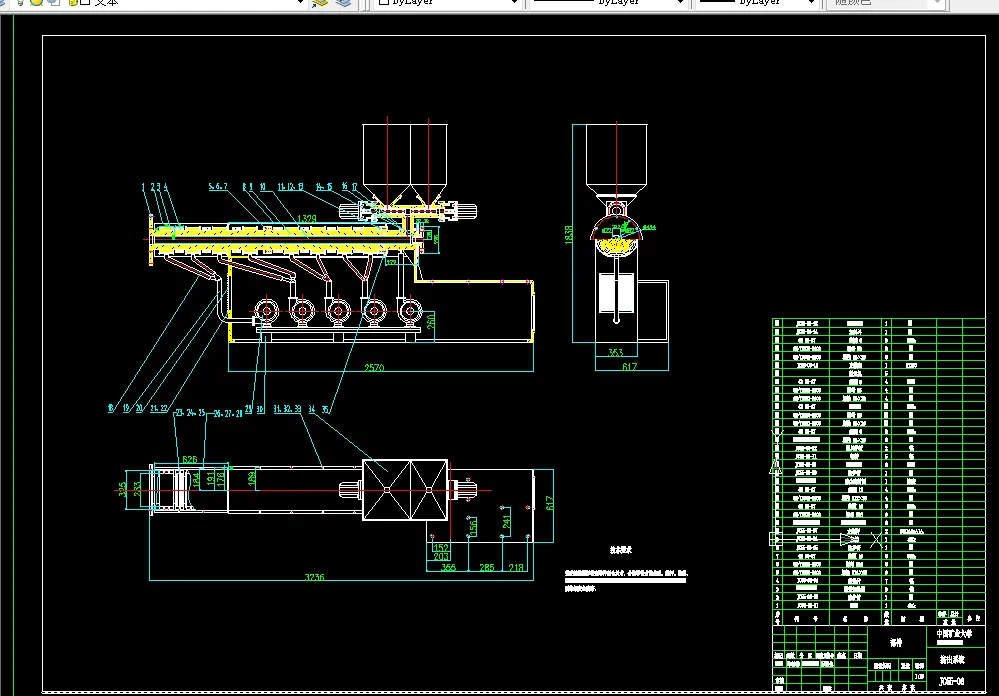Screen dimensions: 999x696
Task: Select the 152 dimension text
Action: click(x=441, y=547)
